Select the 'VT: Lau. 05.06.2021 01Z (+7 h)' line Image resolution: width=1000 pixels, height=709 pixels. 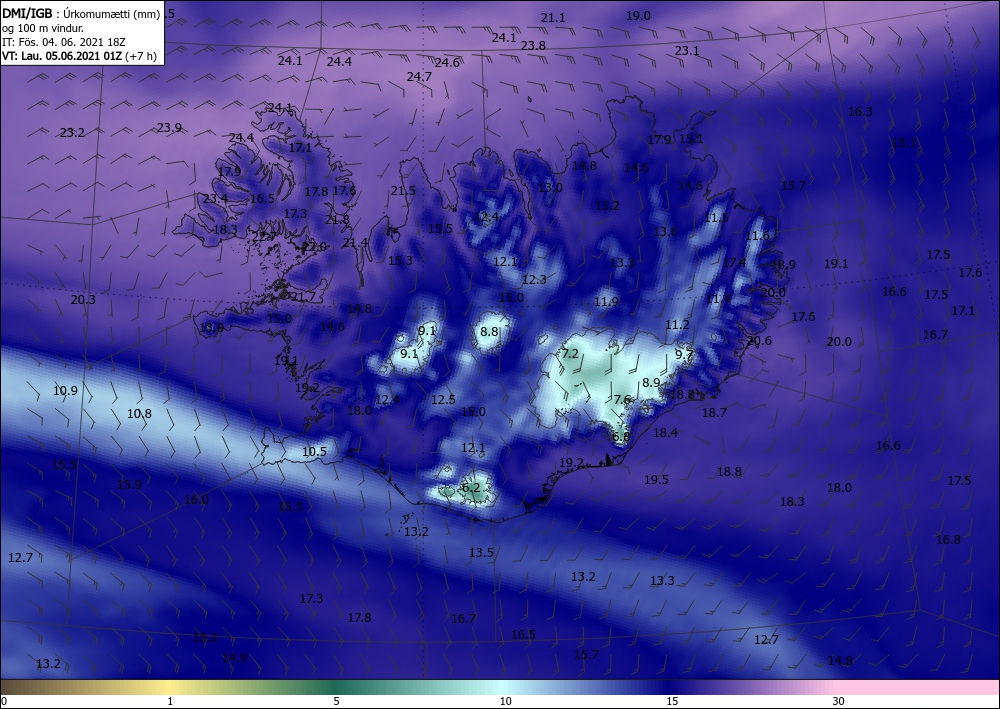coord(79,56)
